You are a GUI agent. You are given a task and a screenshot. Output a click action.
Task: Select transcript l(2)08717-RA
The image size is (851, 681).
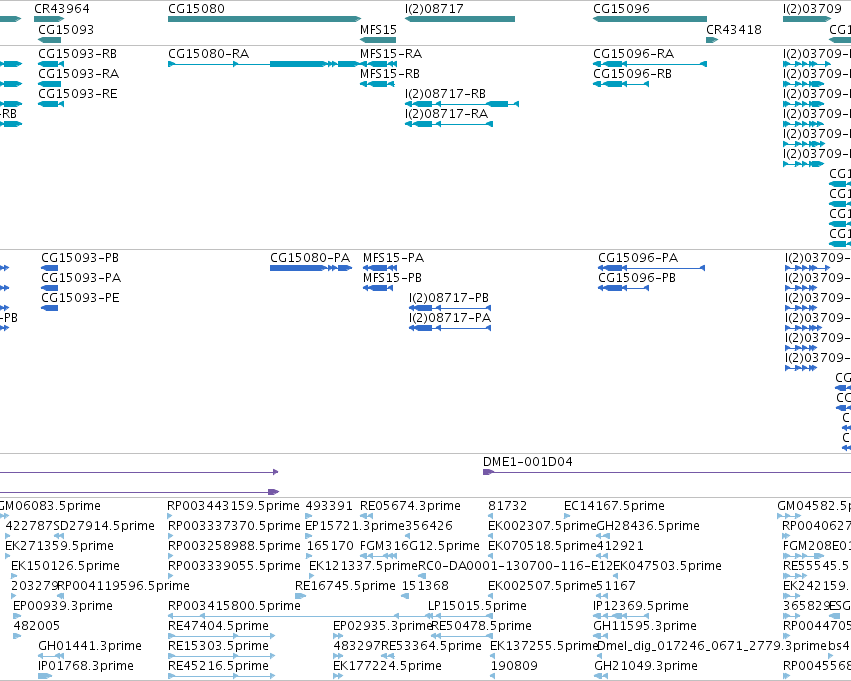446,114
